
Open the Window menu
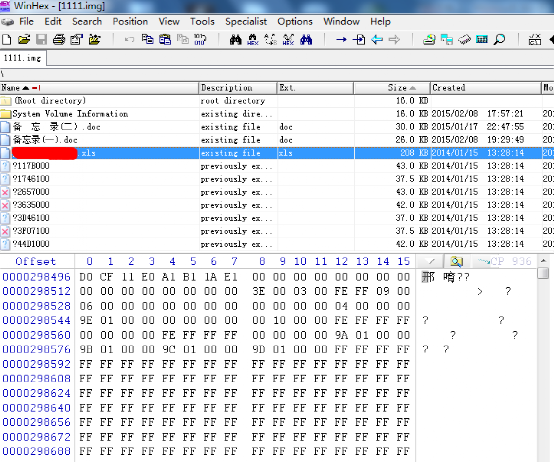341,22
